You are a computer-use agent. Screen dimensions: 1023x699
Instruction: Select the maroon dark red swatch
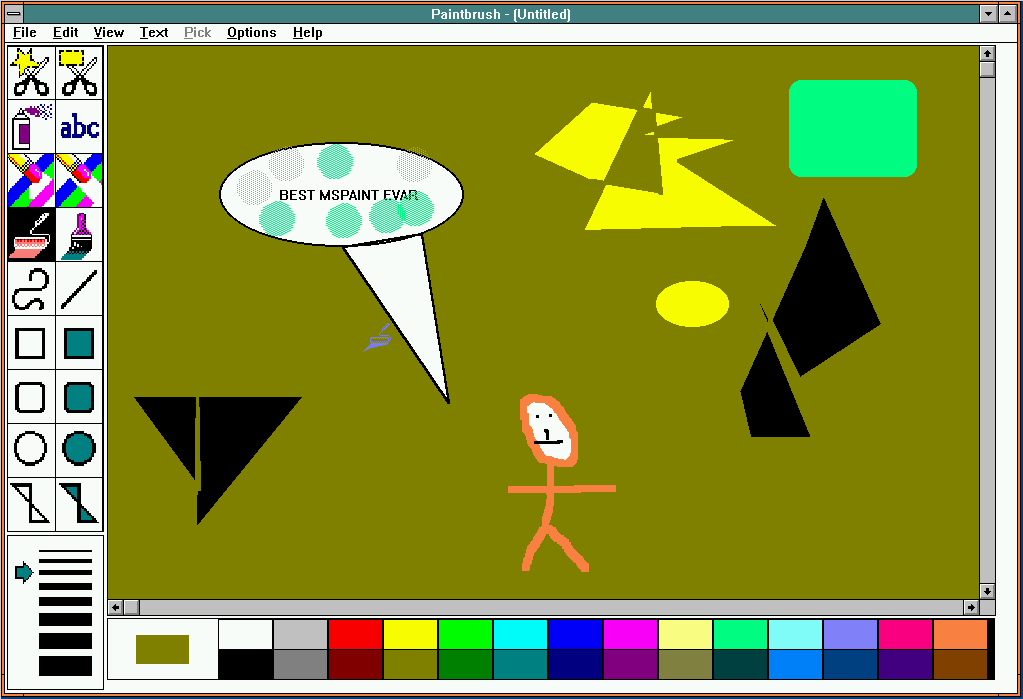(x=355, y=664)
